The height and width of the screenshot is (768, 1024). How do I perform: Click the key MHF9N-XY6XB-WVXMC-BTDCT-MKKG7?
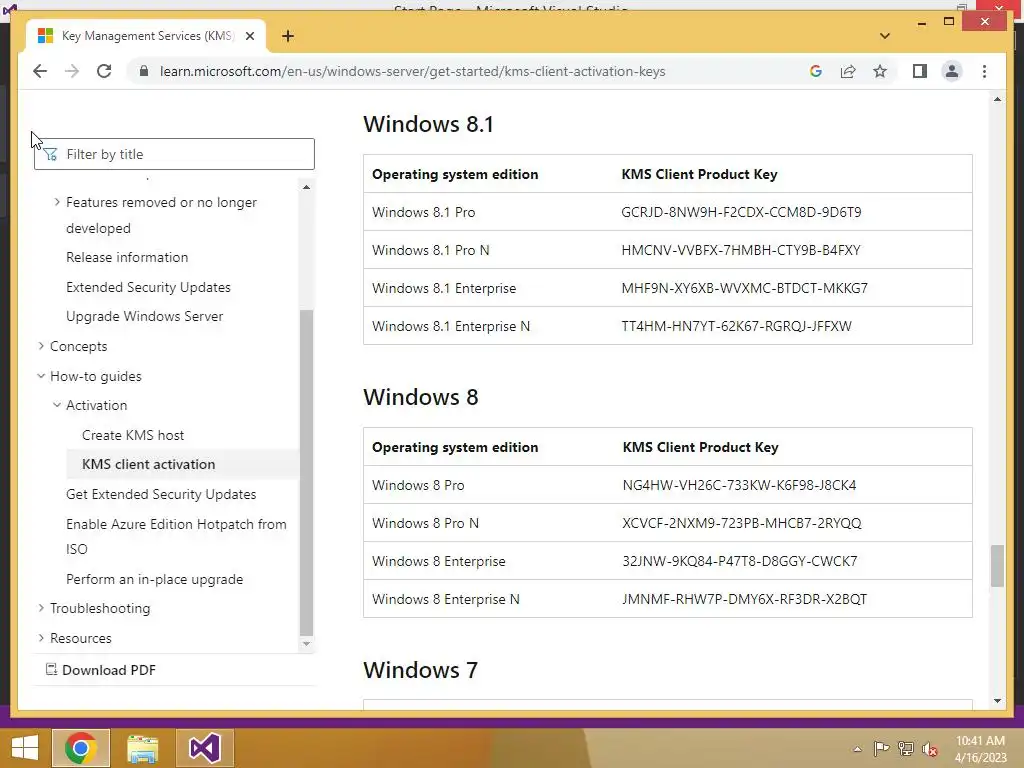click(x=744, y=288)
